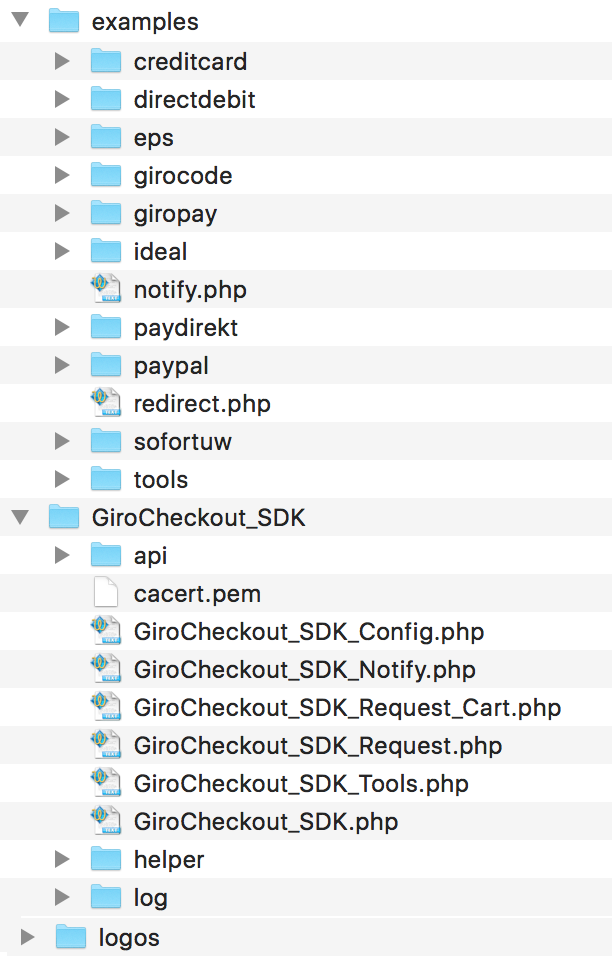Click the tools folder icon

tap(104, 479)
